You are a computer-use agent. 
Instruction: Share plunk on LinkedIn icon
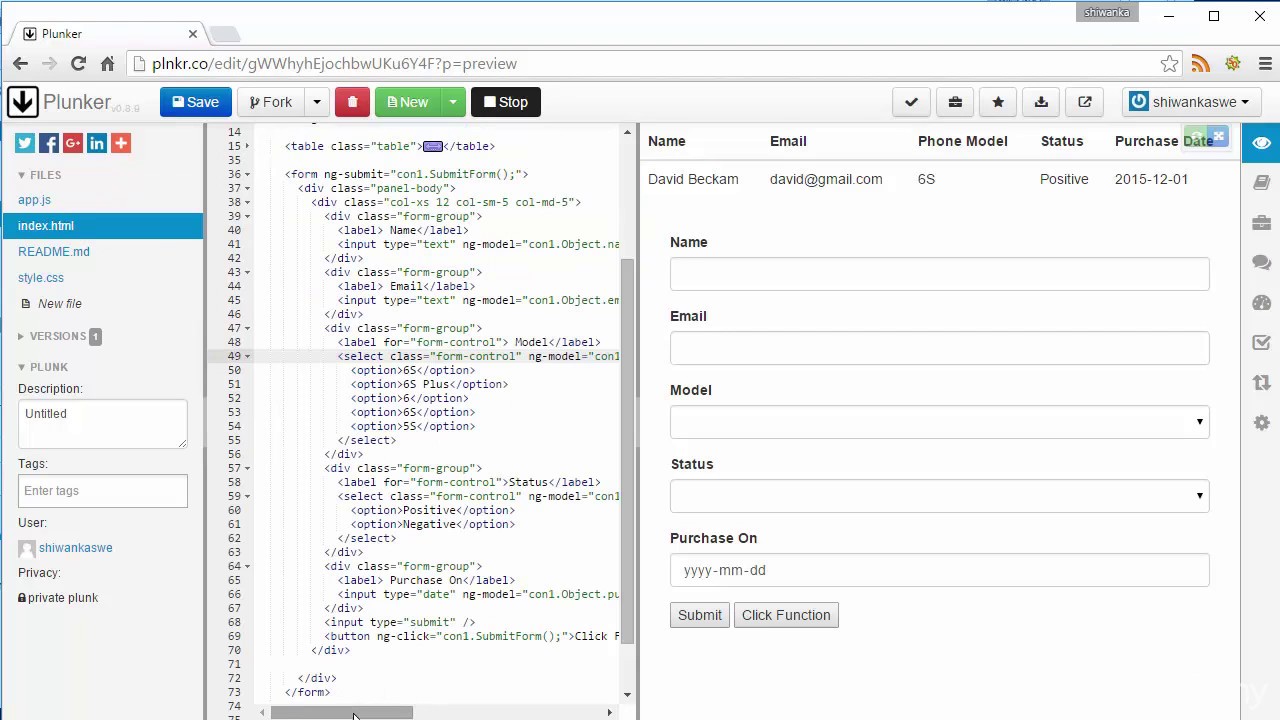(97, 143)
